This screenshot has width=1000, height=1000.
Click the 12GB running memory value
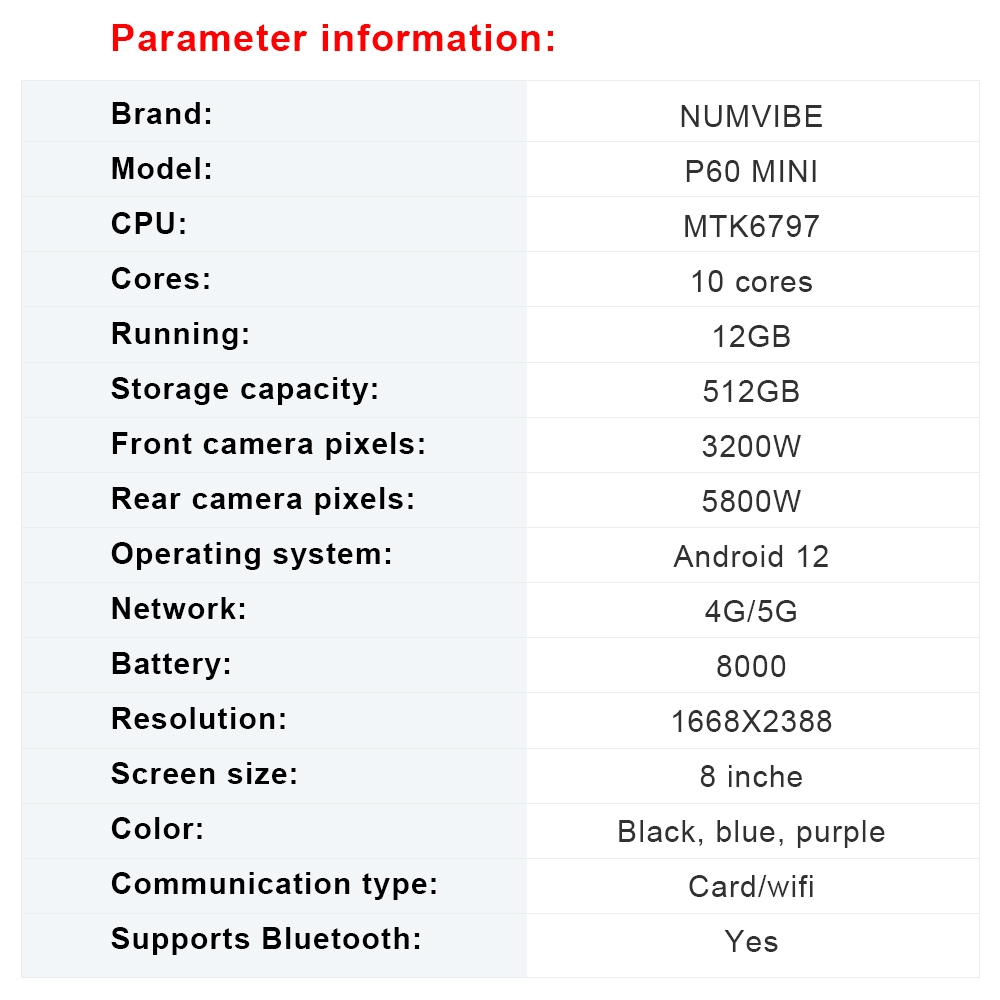tap(751, 337)
